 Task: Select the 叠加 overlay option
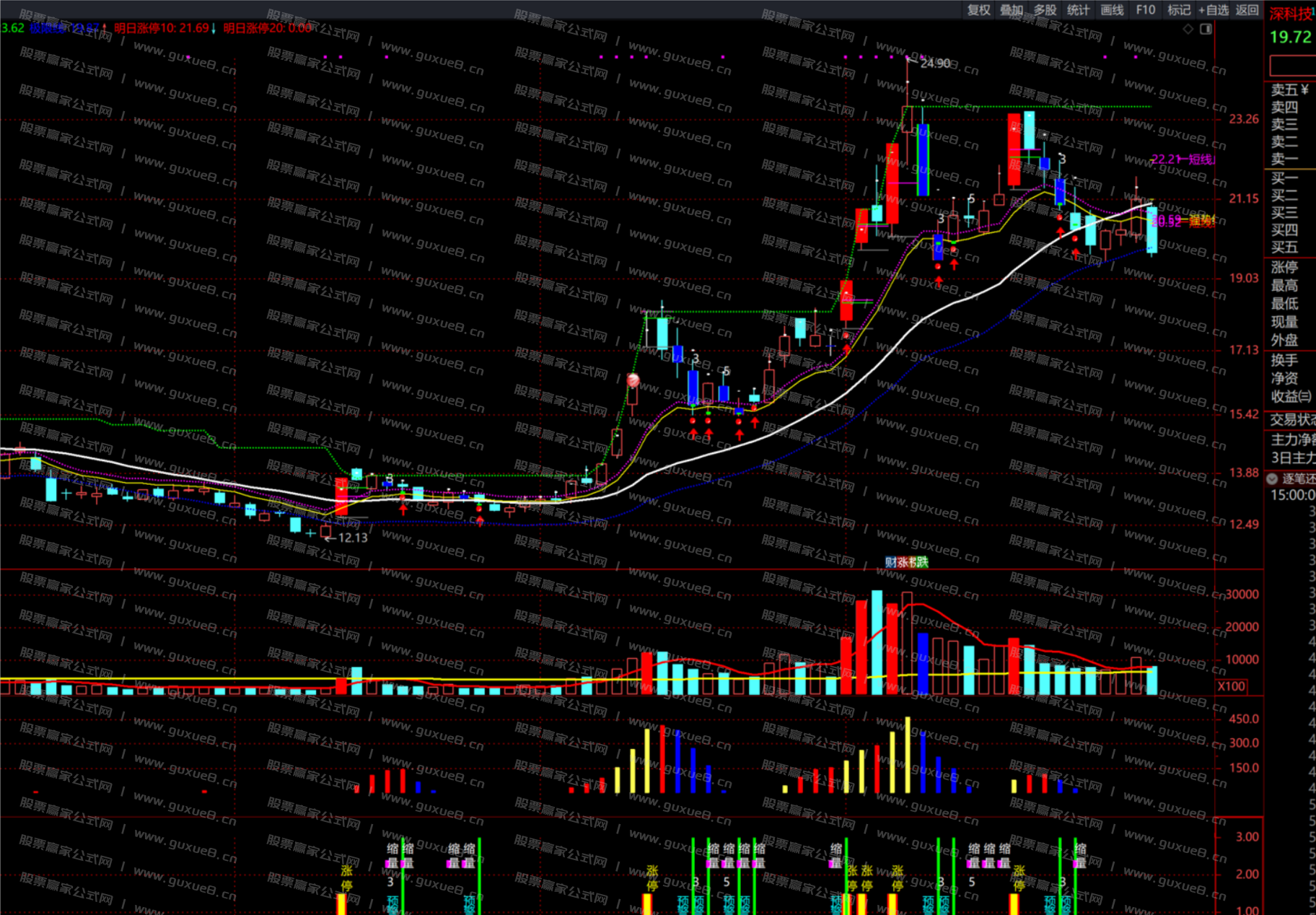click(x=1012, y=9)
